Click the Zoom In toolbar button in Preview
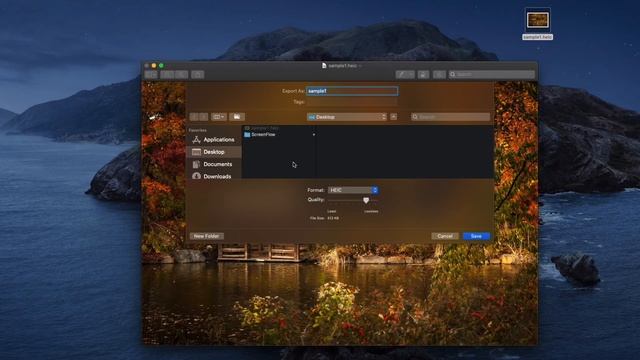This screenshot has width=640, height=360. coord(181,74)
